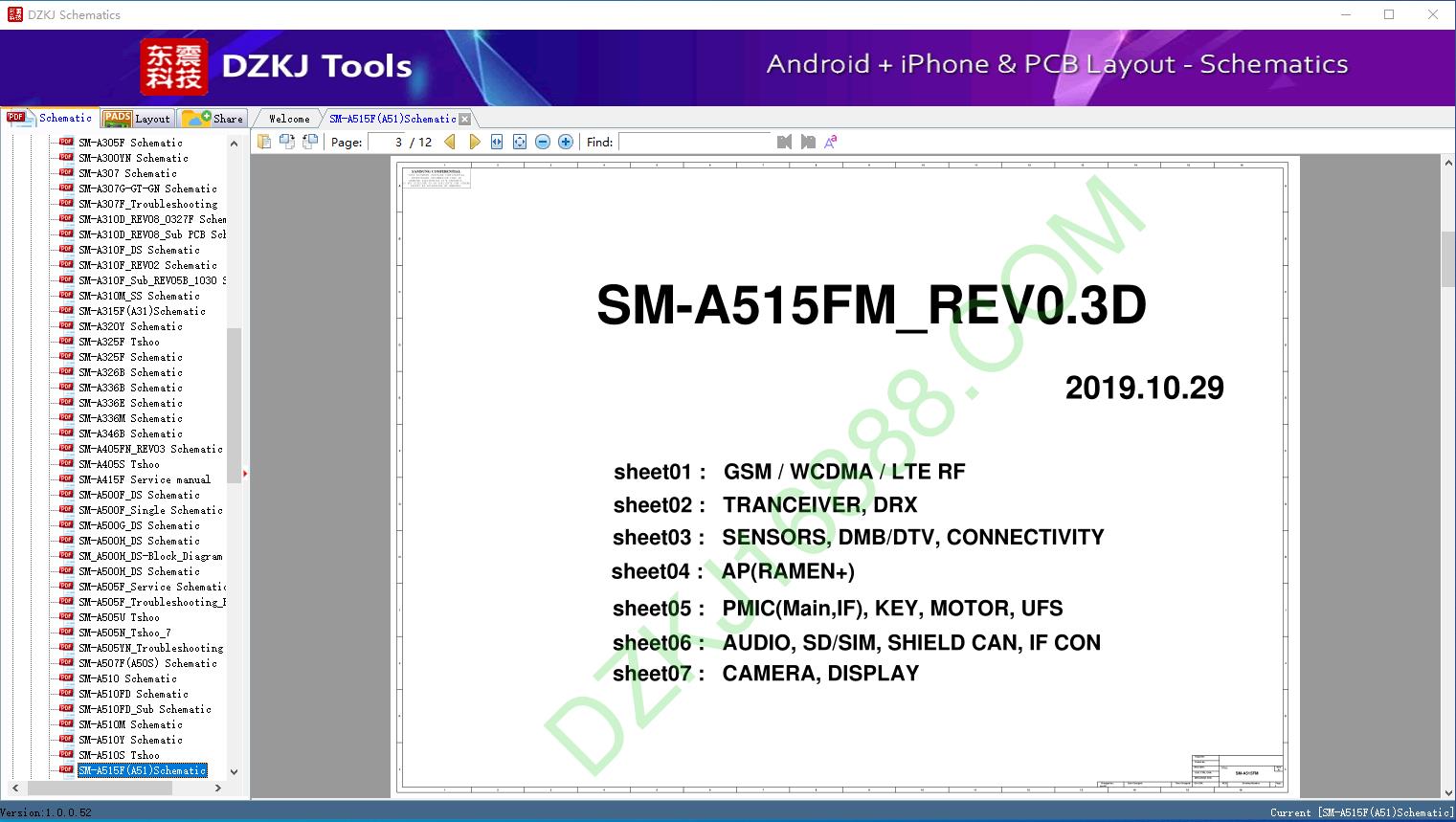Open the Share tab
Image resolution: width=1456 pixels, height=822 pixels.
213,119
